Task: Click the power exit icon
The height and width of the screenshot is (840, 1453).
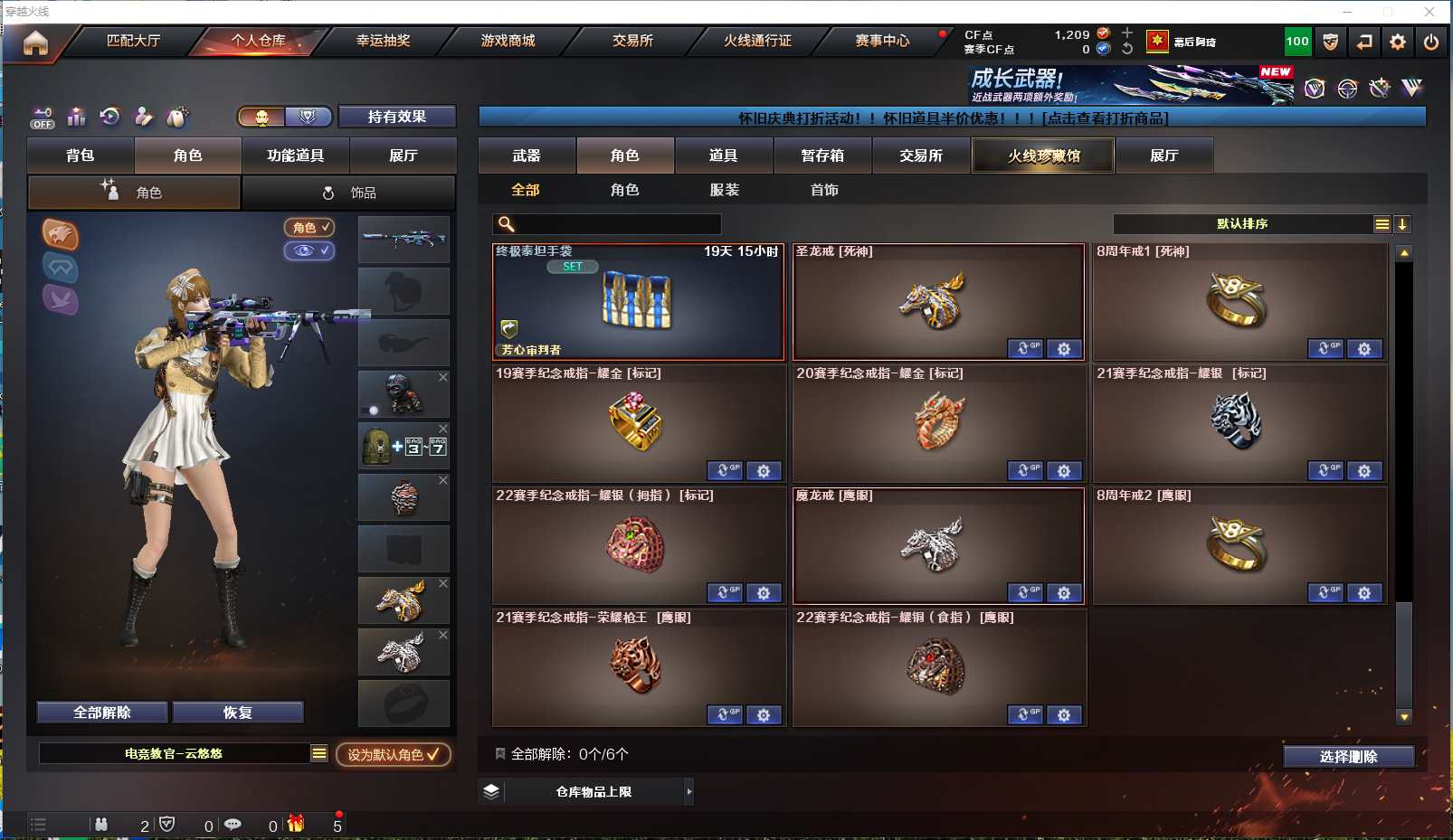Action: [x=1431, y=42]
